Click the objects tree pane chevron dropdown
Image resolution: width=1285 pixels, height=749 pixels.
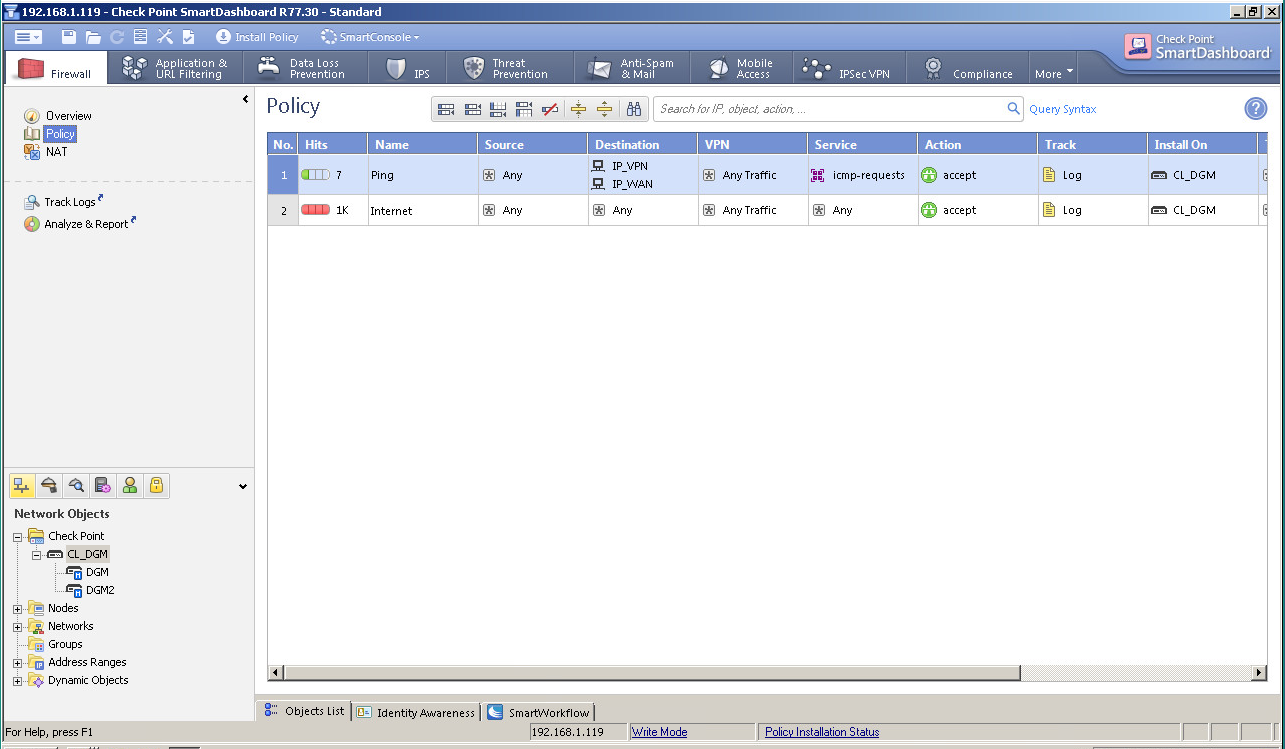pos(243,487)
